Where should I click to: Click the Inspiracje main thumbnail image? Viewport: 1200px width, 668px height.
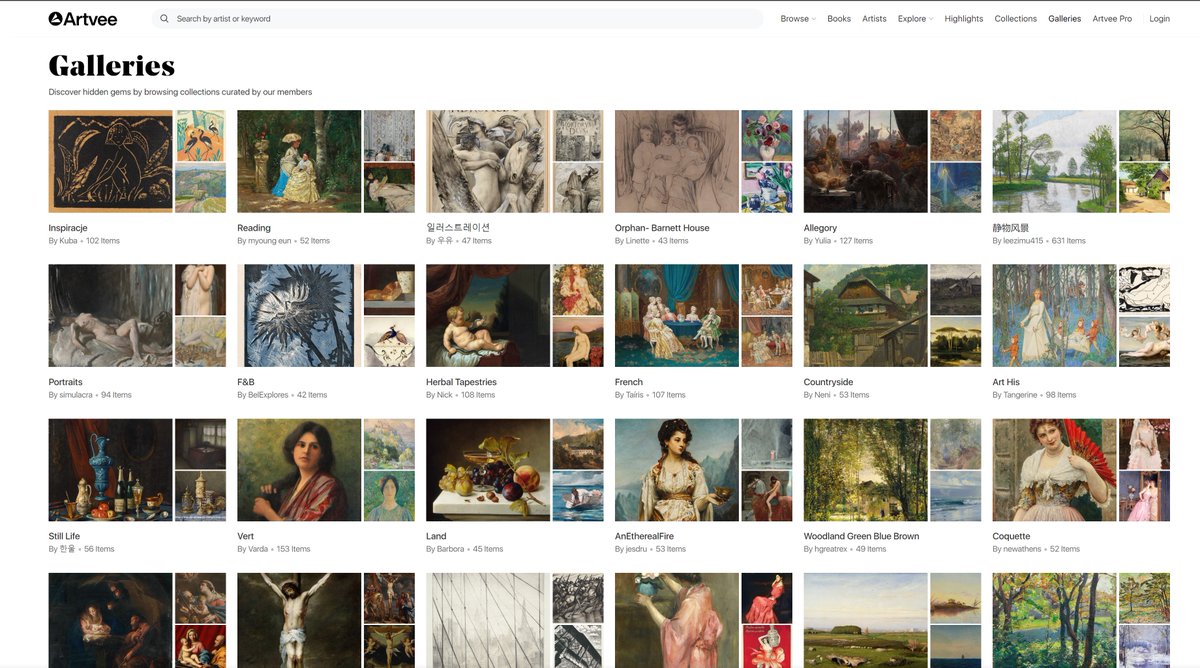point(110,161)
